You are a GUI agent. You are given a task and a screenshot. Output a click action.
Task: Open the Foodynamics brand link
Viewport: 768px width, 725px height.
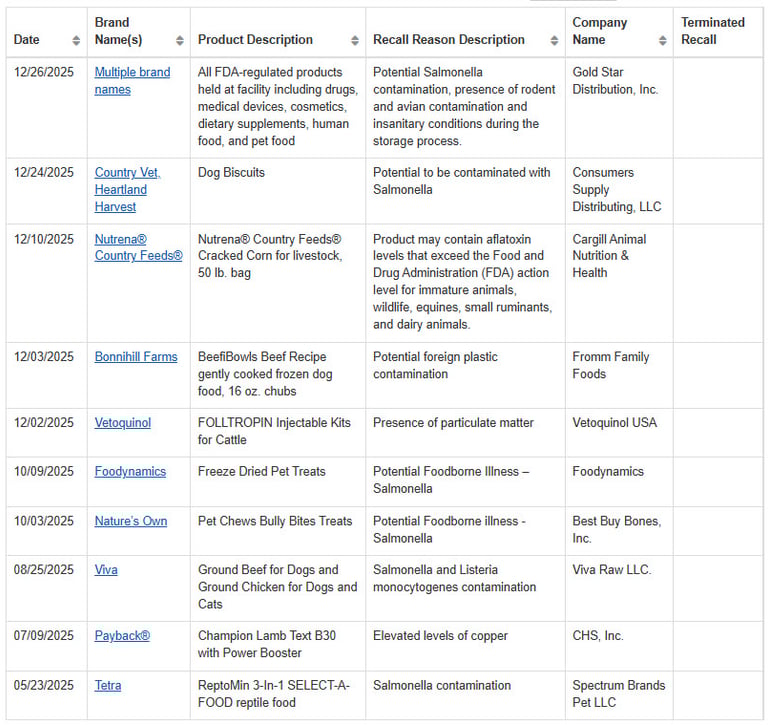coord(130,472)
